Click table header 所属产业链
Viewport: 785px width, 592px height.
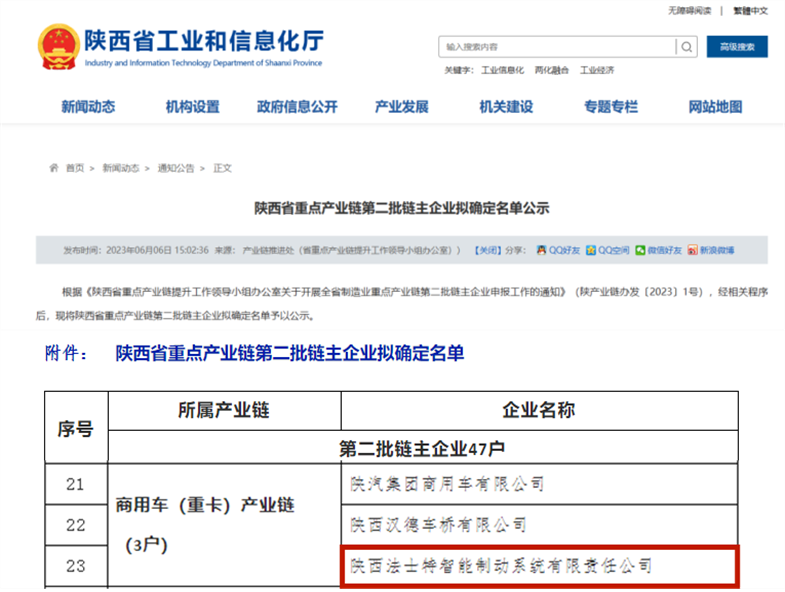224,410
